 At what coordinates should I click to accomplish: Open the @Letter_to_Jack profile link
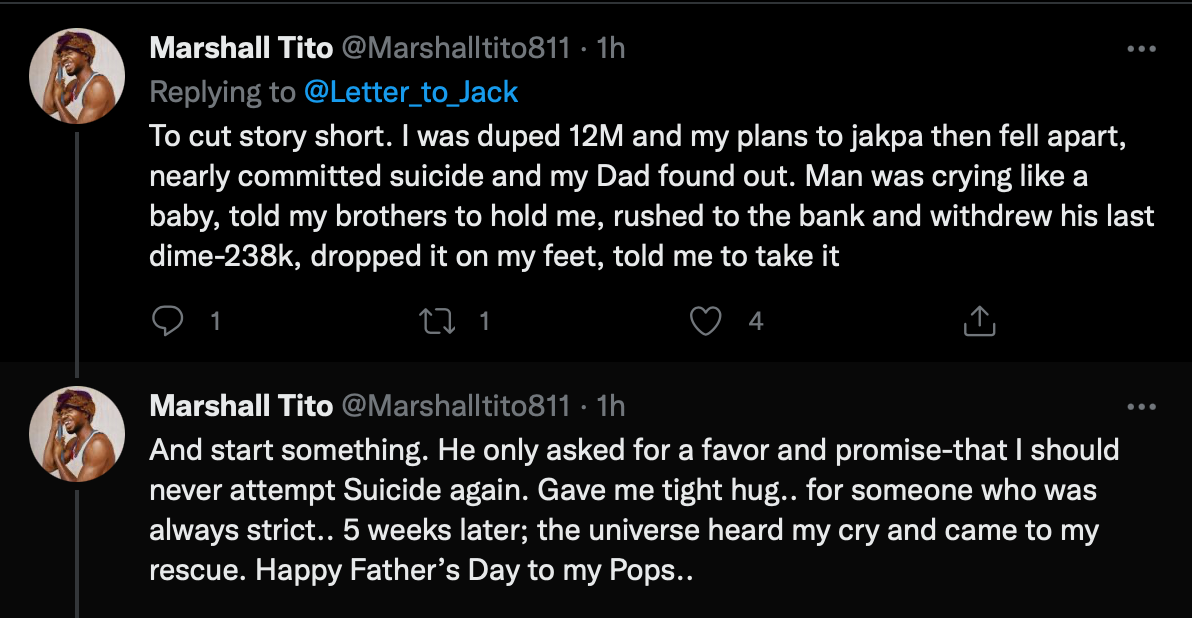coord(411,92)
